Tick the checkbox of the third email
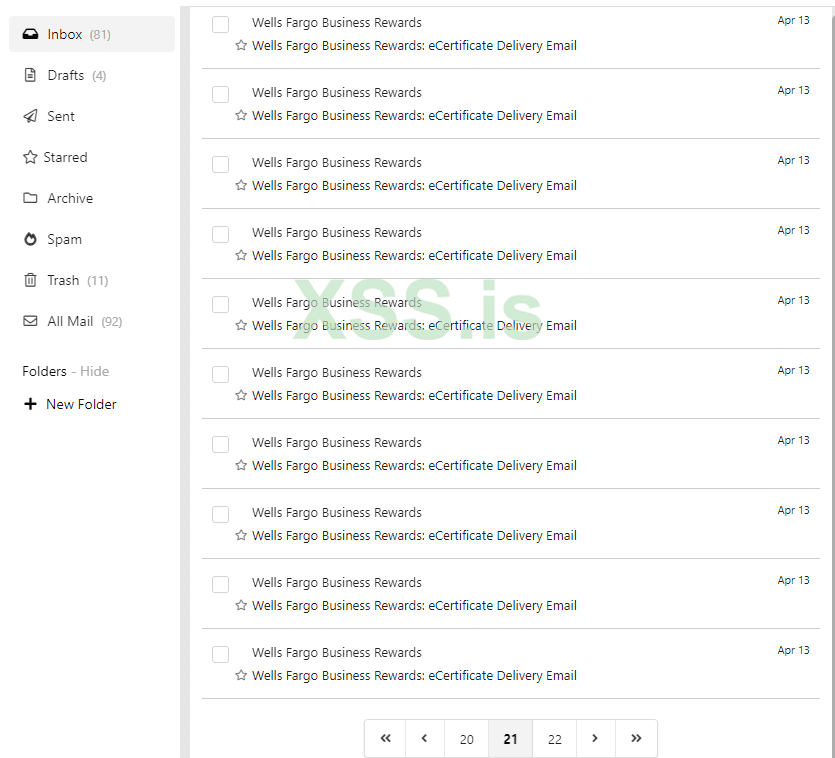835x758 pixels. 220,164
